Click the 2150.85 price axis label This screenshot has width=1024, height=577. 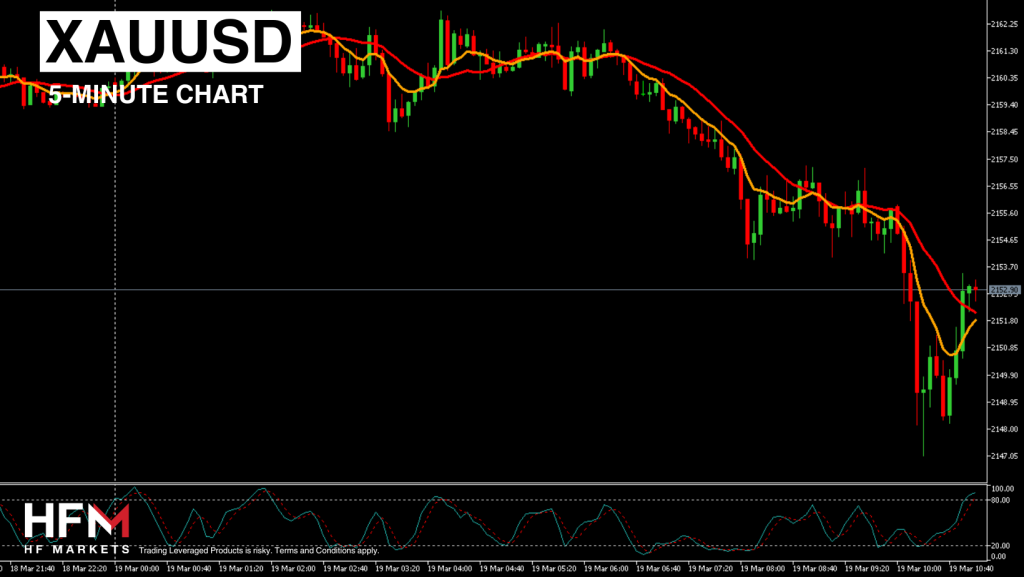point(1002,348)
